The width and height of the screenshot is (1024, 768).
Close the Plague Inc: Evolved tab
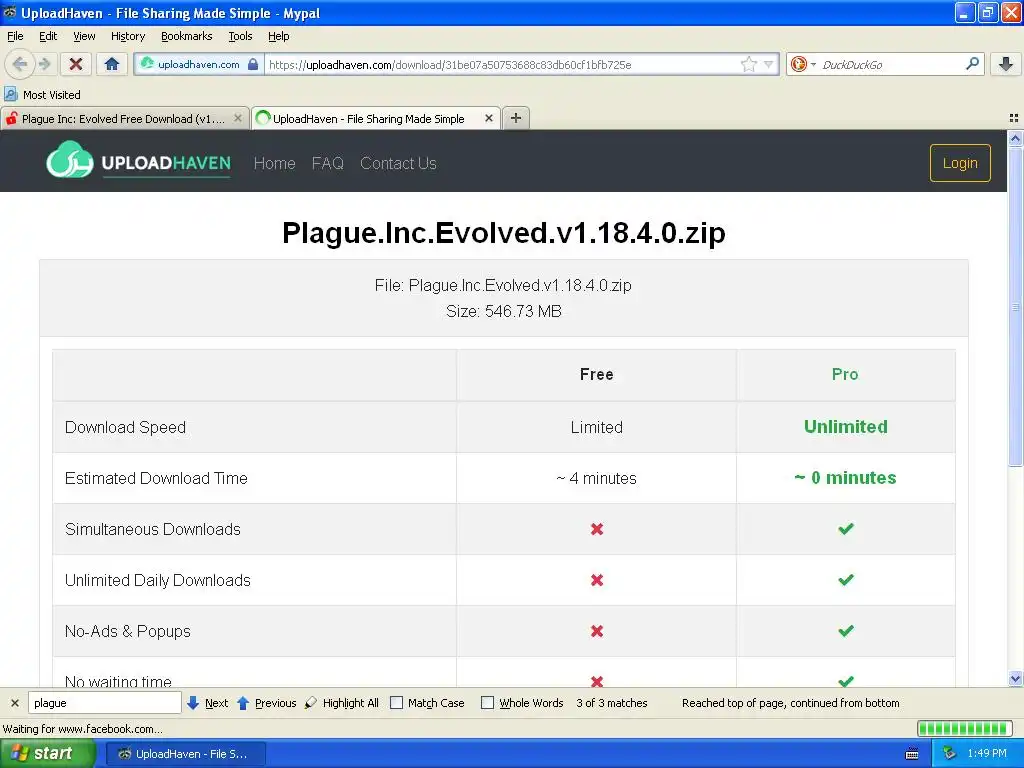click(238, 118)
